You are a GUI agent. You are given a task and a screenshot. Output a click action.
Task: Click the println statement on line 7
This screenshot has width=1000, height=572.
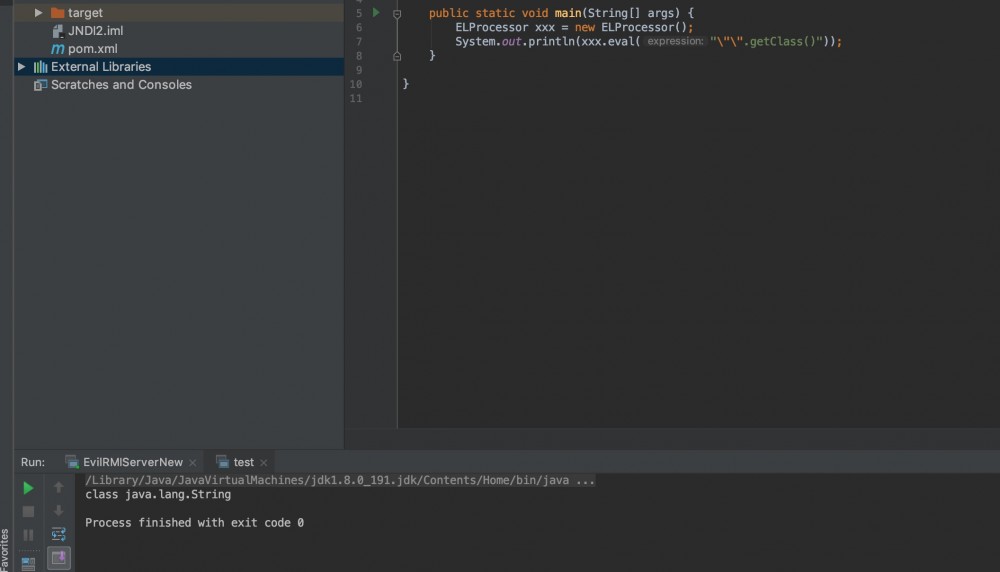point(648,41)
